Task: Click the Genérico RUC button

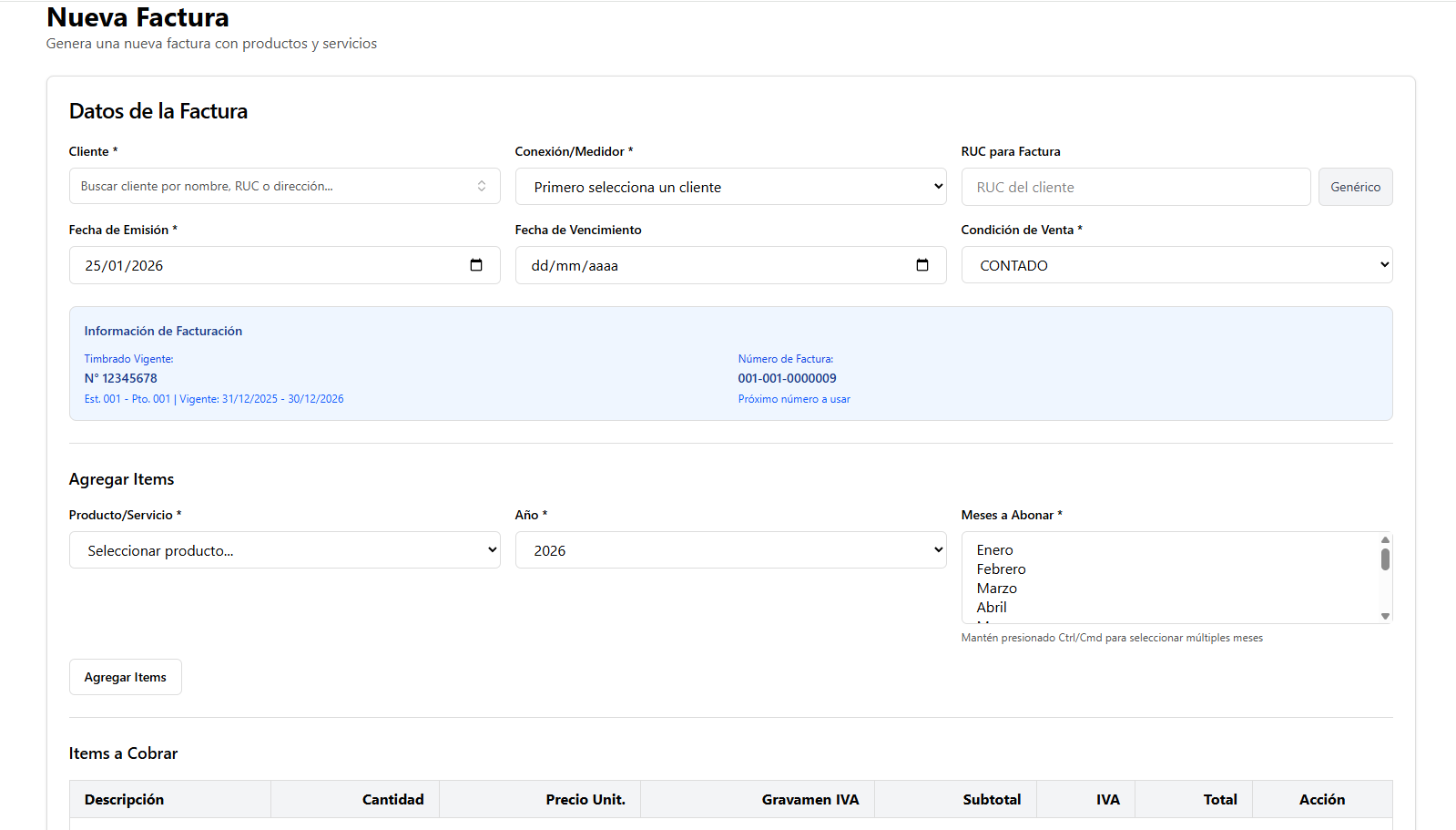Action: click(x=1354, y=187)
